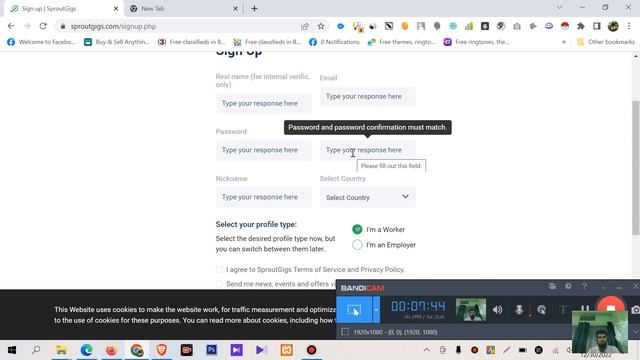This screenshot has height=360, width=640.
Task: Open Chrome tab search chevron
Action: [x=560, y=7]
